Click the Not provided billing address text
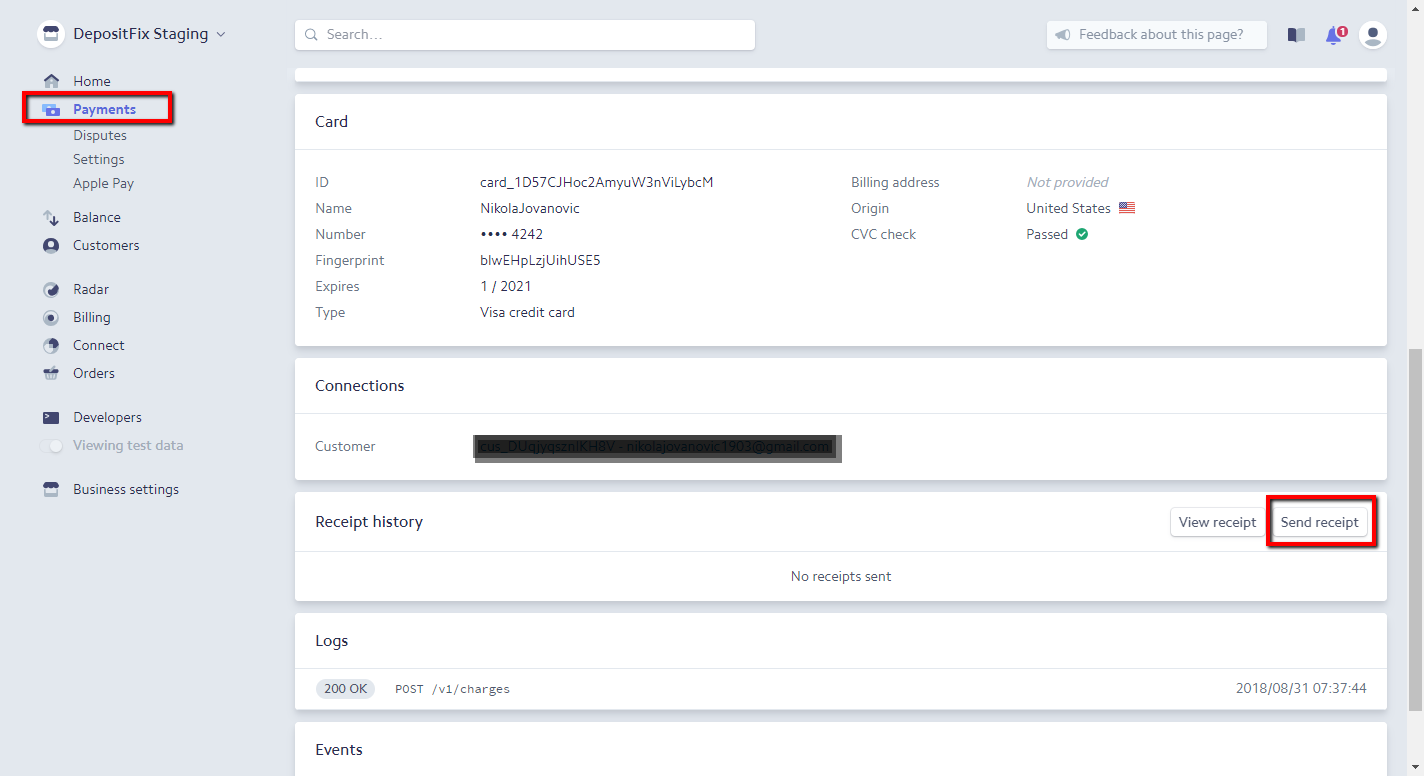The height and width of the screenshot is (776, 1424). [1068, 182]
